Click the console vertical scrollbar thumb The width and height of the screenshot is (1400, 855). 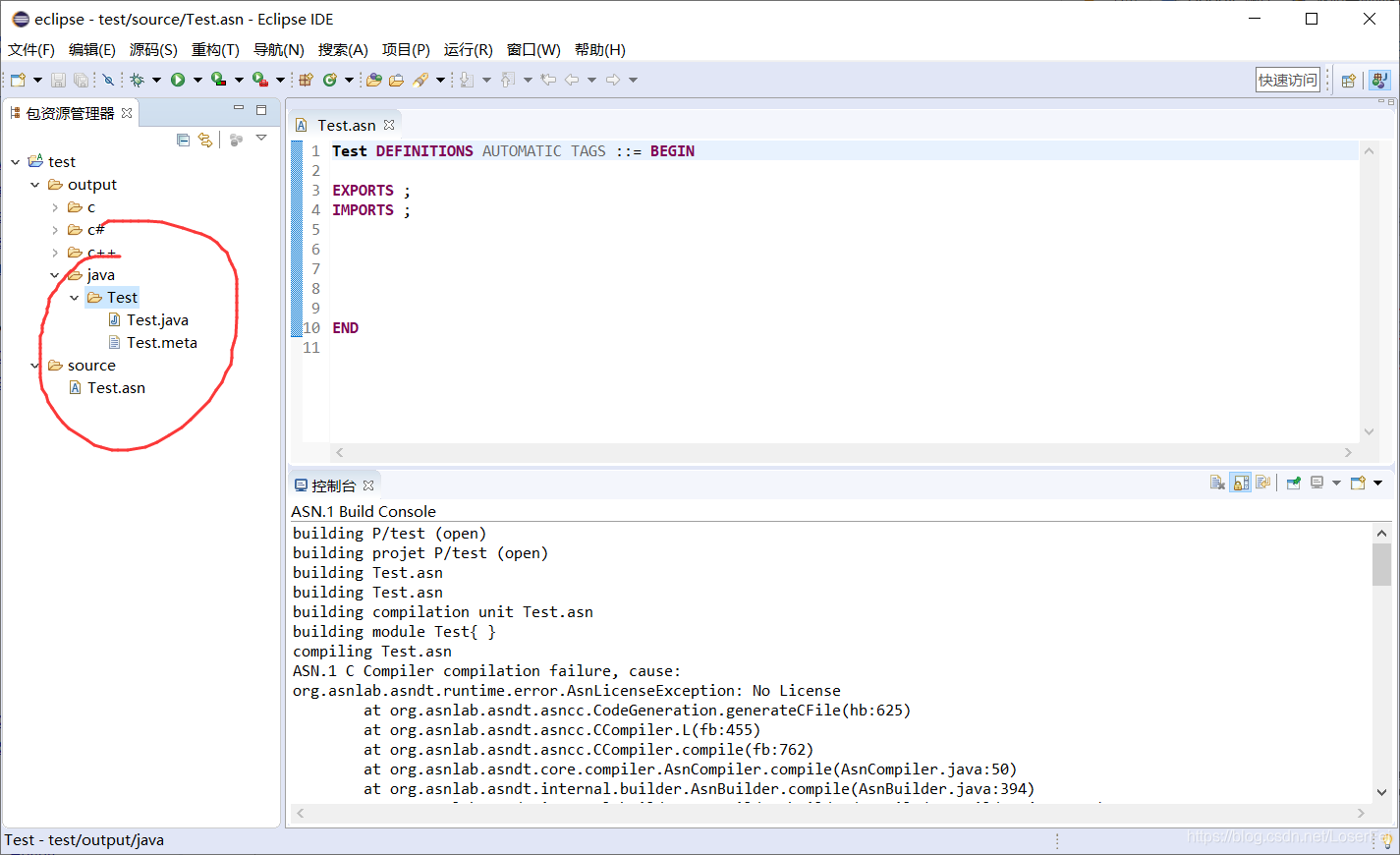coord(1381,564)
